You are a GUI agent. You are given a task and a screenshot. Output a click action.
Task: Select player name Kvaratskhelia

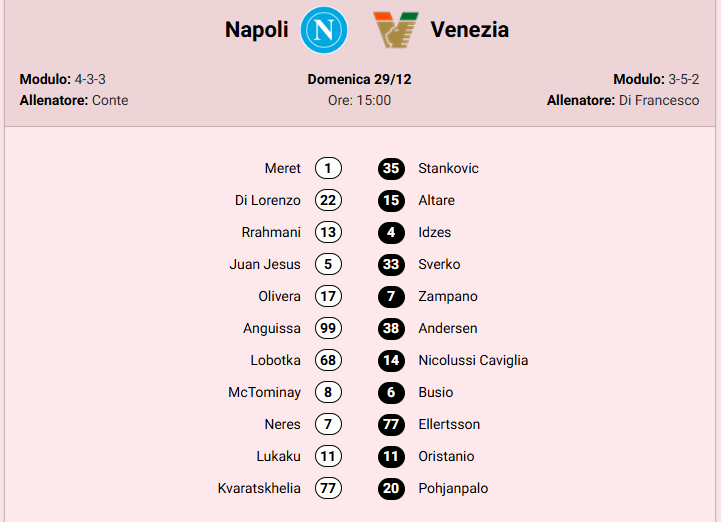point(259,488)
